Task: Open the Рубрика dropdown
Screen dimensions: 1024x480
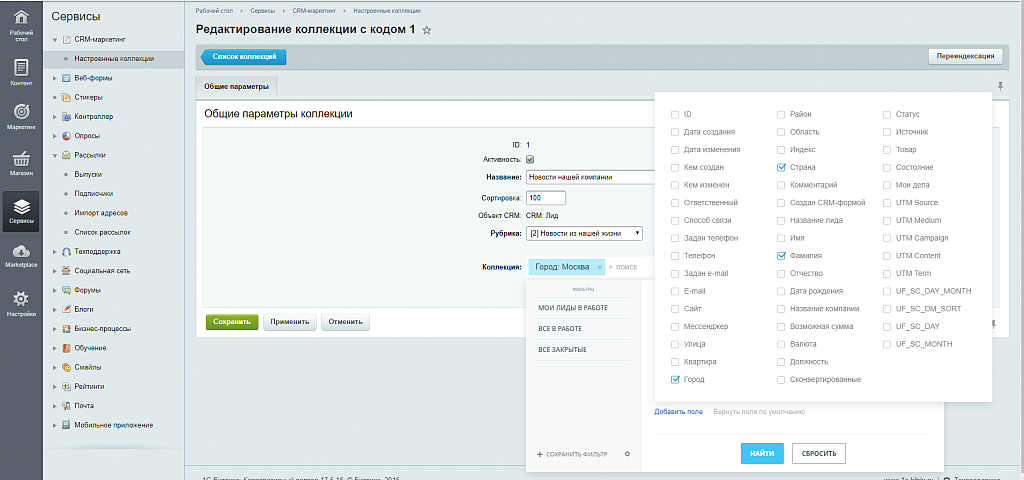Action: [x=584, y=233]
